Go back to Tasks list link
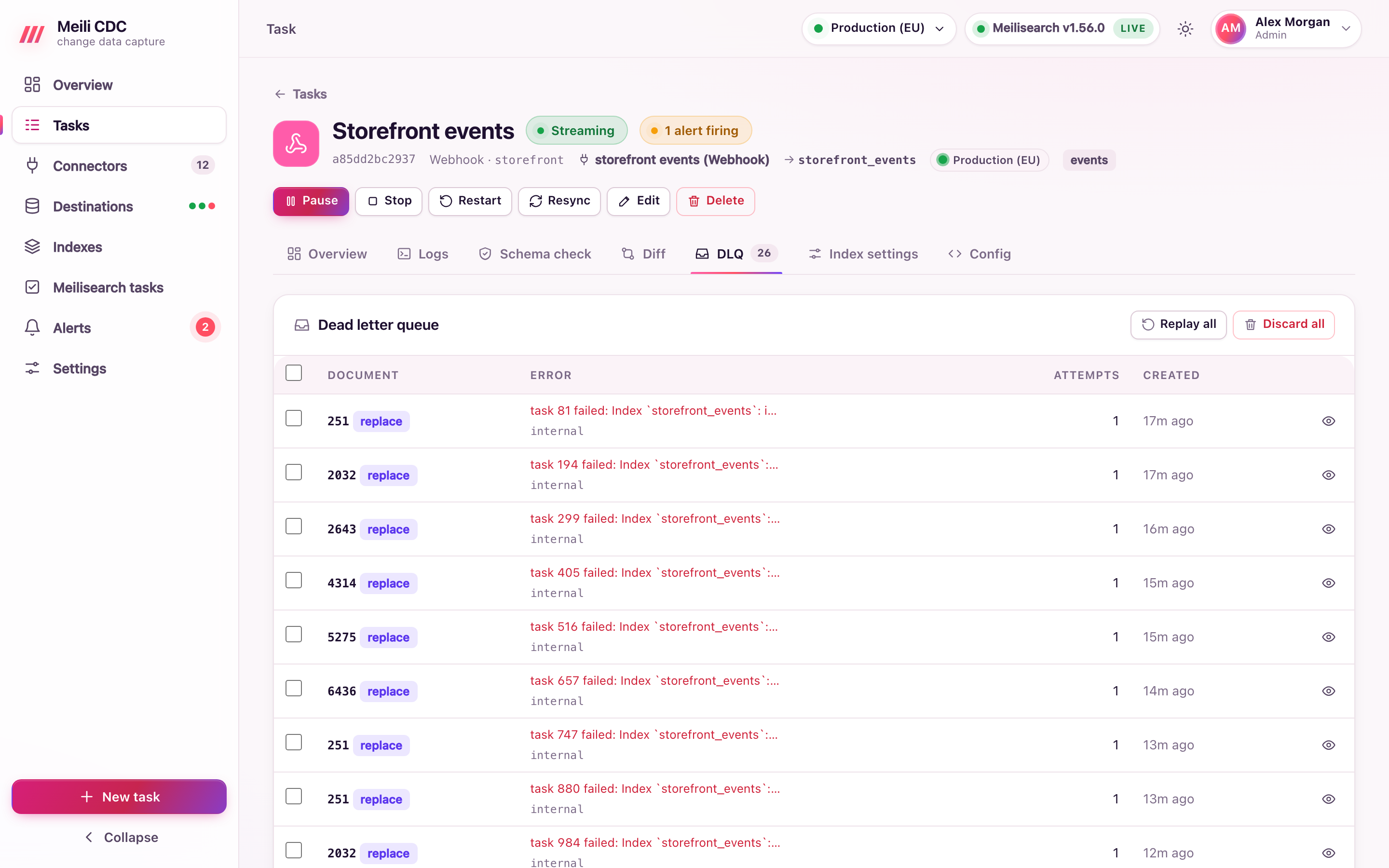Screen dimensions: 1389x868 click(x=300, y=94)
